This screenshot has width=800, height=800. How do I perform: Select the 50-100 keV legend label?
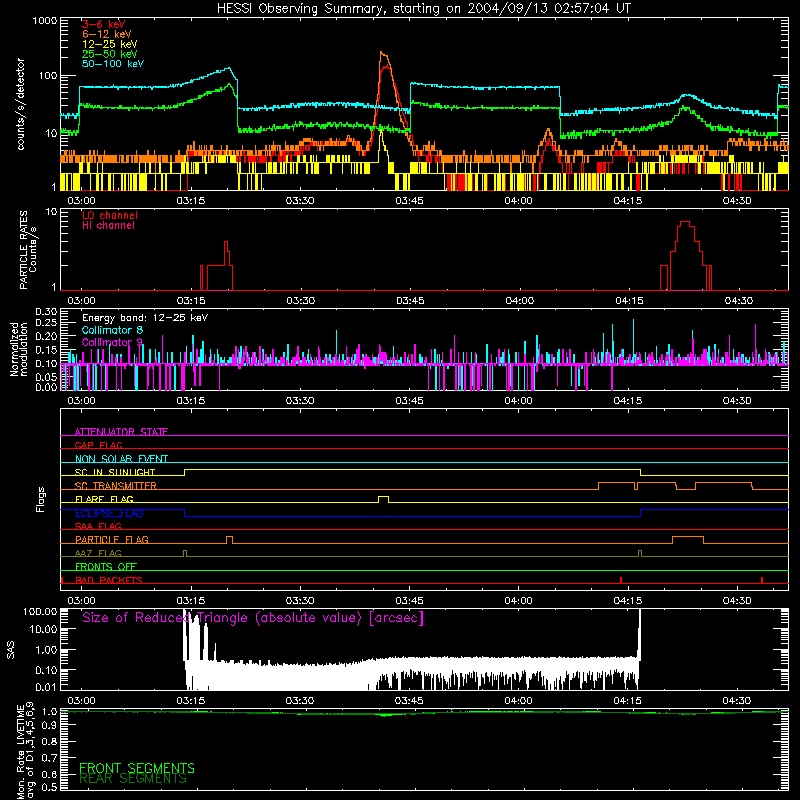coord(112,63)
